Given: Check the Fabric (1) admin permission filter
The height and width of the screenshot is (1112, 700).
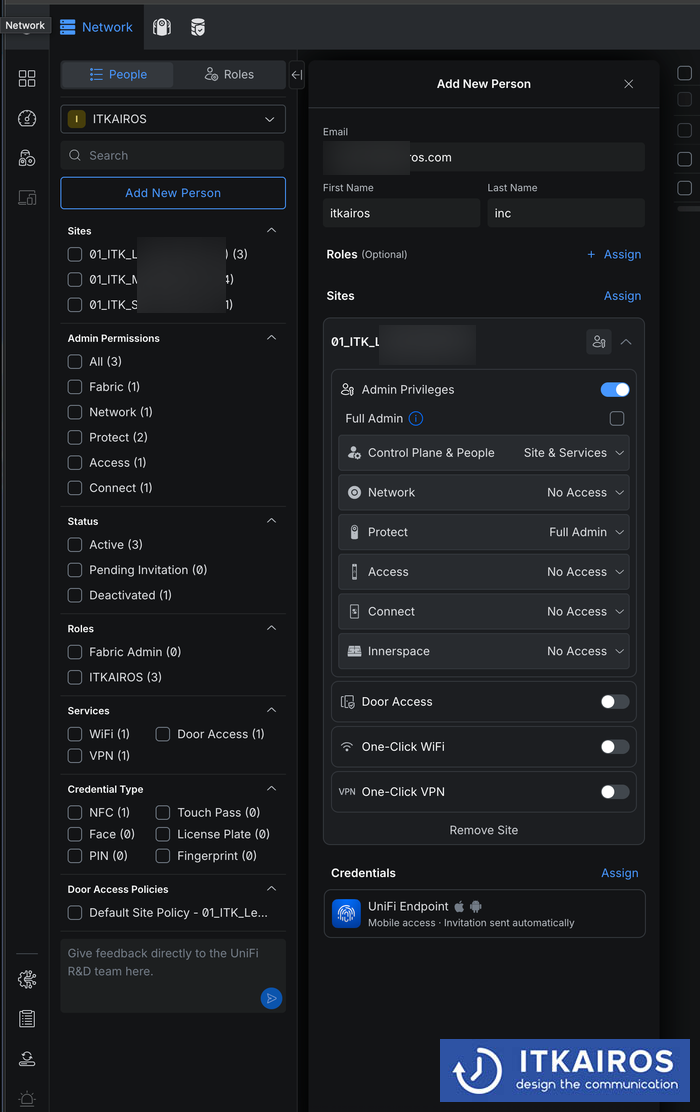Looking at the screenshot, I should (74, 387).
